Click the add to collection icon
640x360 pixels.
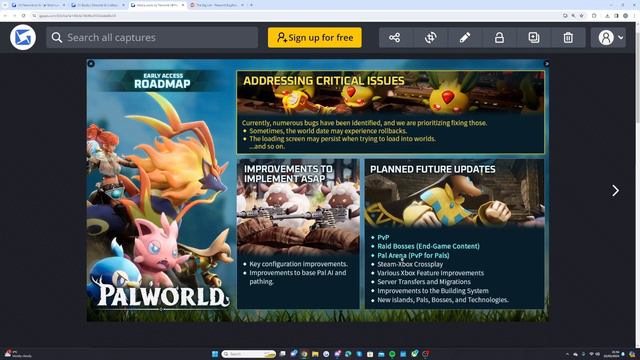pyautogui.click(x=533, y=38)
